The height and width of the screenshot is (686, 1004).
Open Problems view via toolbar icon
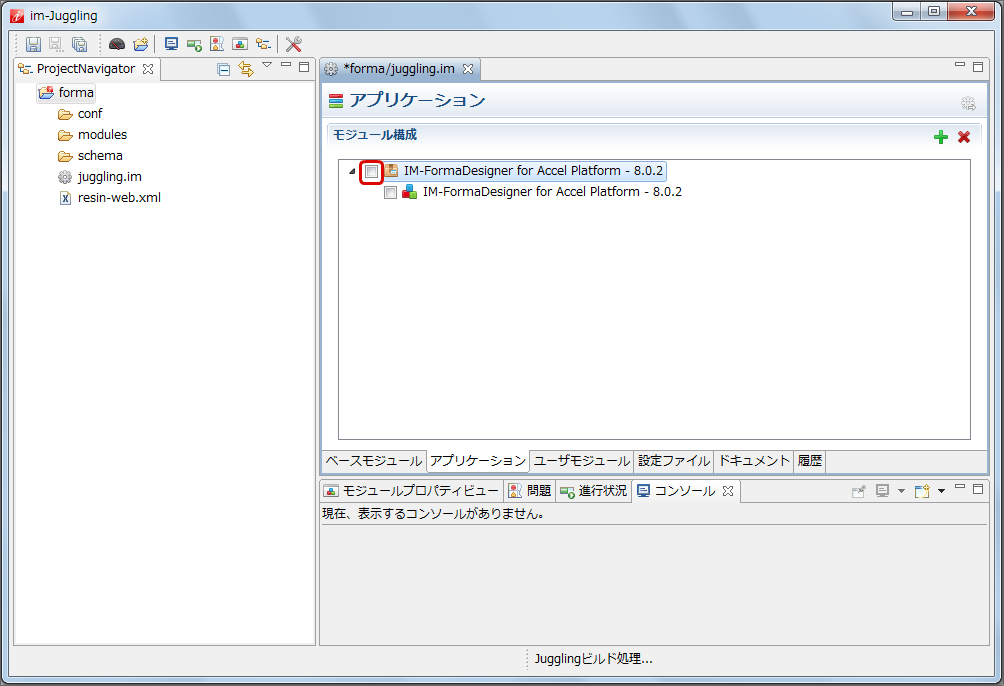tap(217, 44)
